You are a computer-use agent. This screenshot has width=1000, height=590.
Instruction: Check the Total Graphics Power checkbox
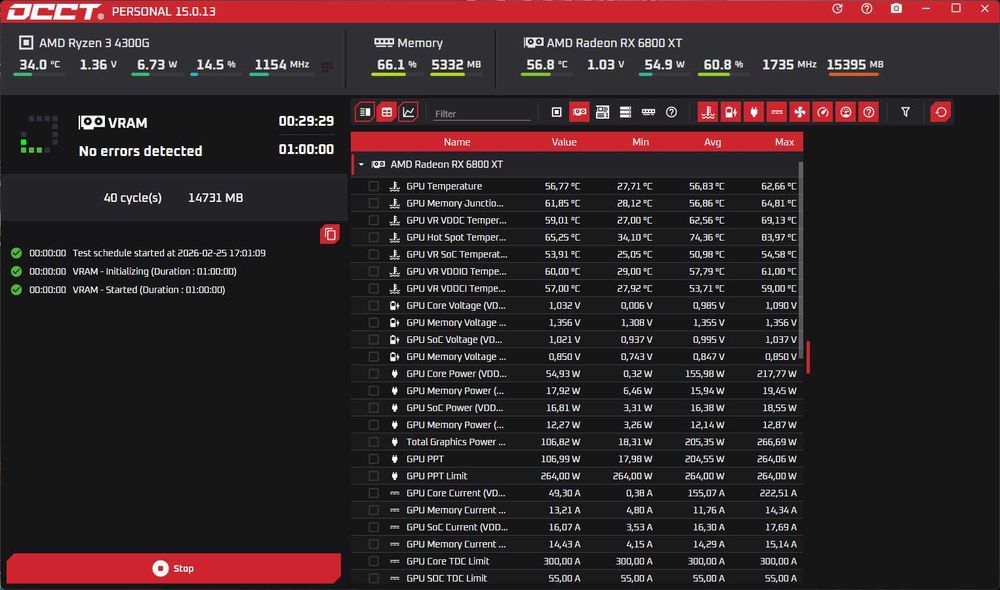click(x=374, y=442)
